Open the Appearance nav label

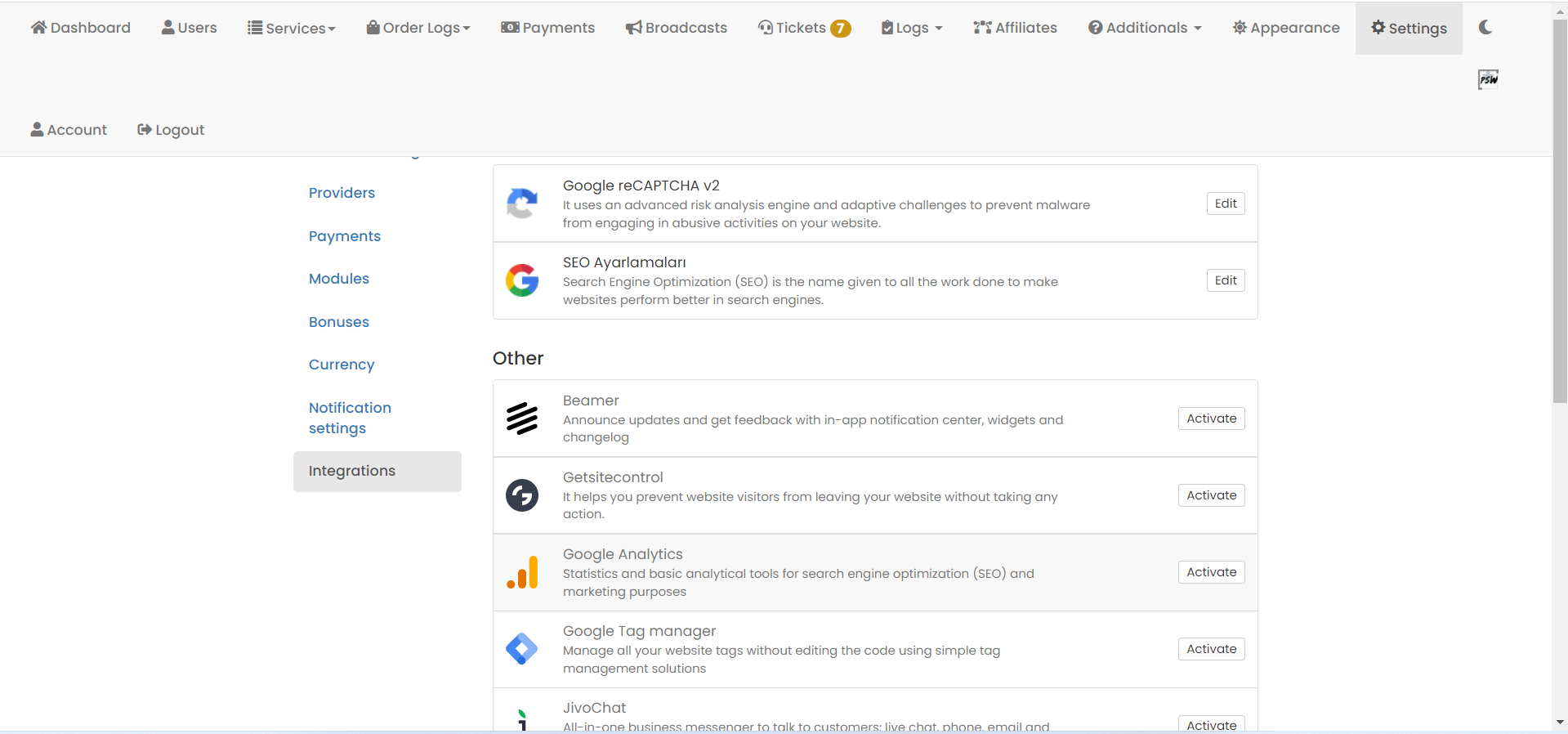click(1295, 27)
